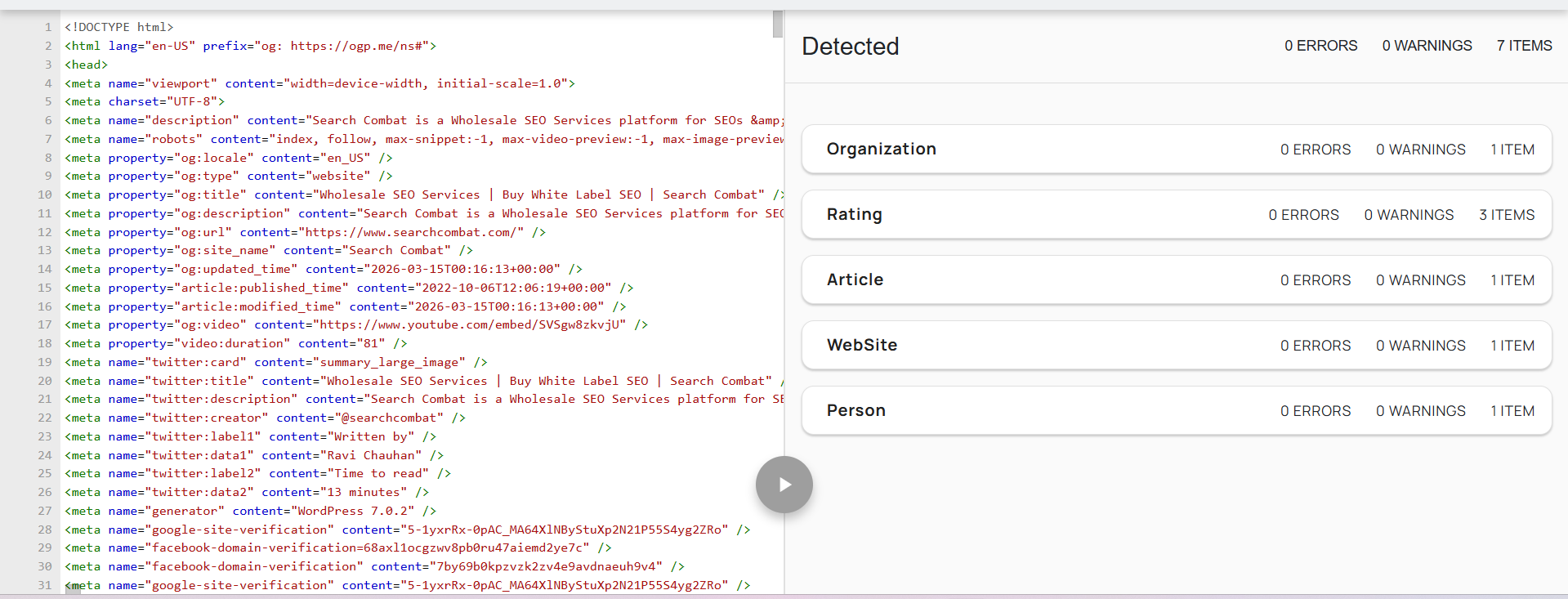
Task: Click the twitter:card summary_large_image line
Action: pos(276,362)
